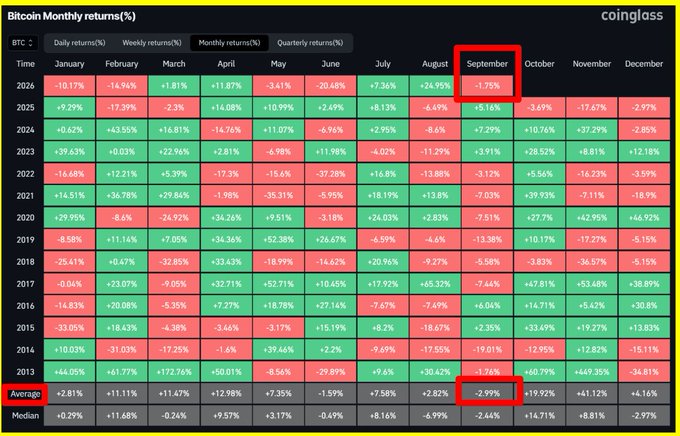Click the 2017 August cell +65.32%

point(435,284)
